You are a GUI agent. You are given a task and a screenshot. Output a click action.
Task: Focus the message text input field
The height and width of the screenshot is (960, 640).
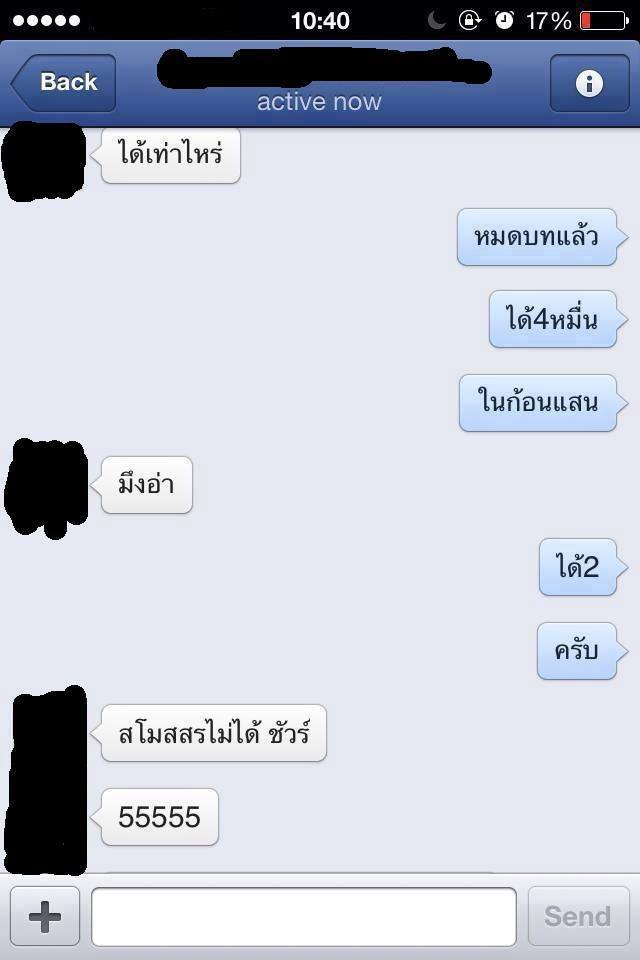tap(304, 917)
